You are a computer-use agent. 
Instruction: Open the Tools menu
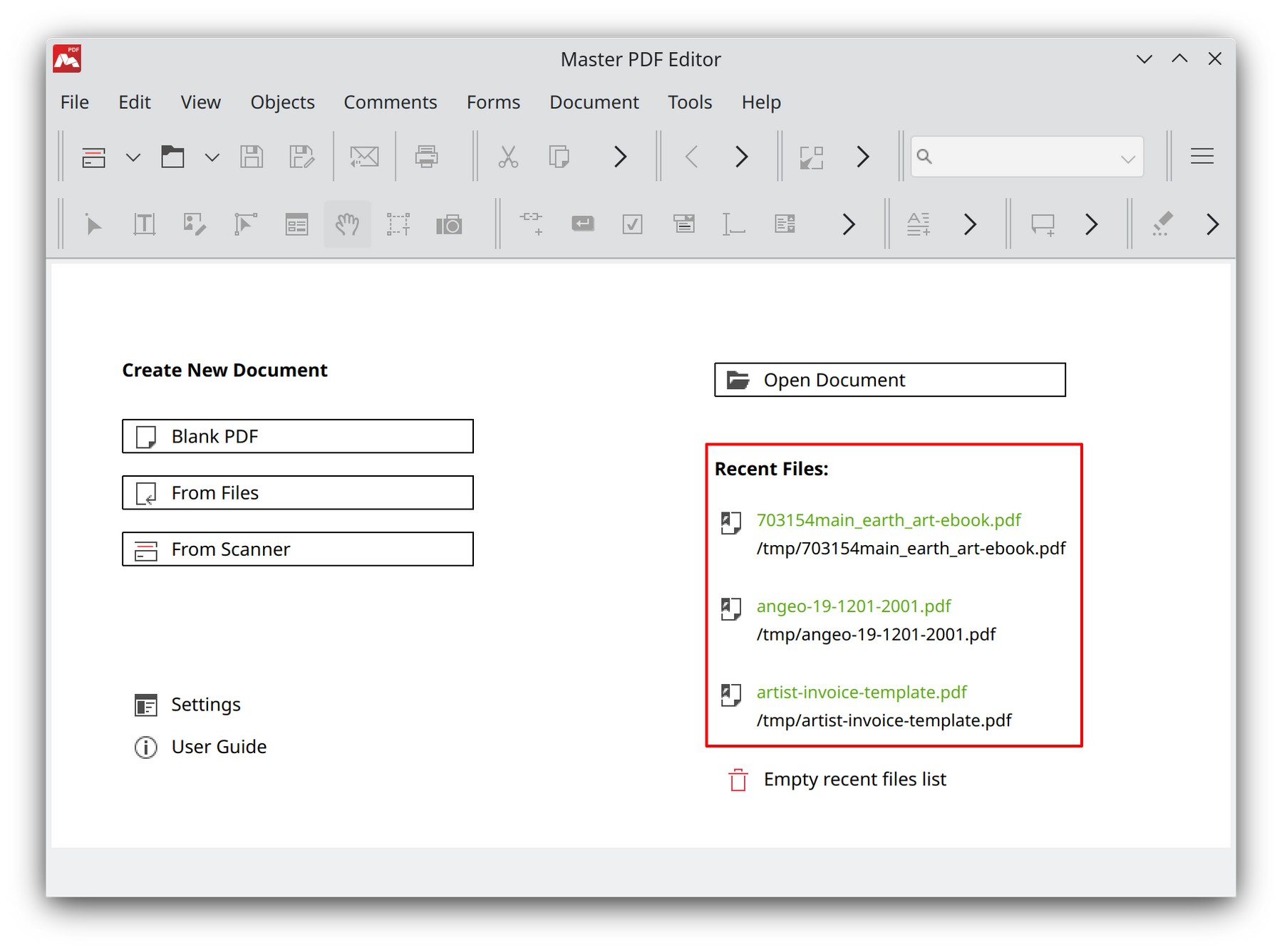click(x=690, y=103)
